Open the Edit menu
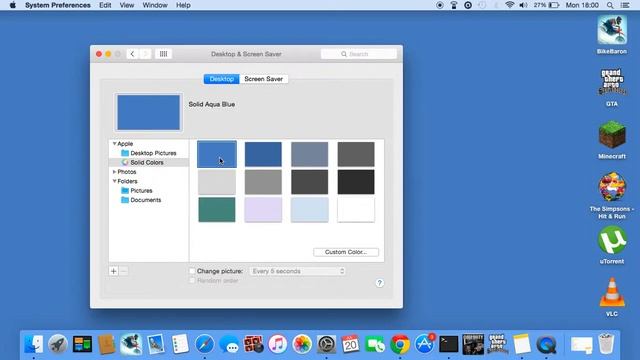 [105, 5]
